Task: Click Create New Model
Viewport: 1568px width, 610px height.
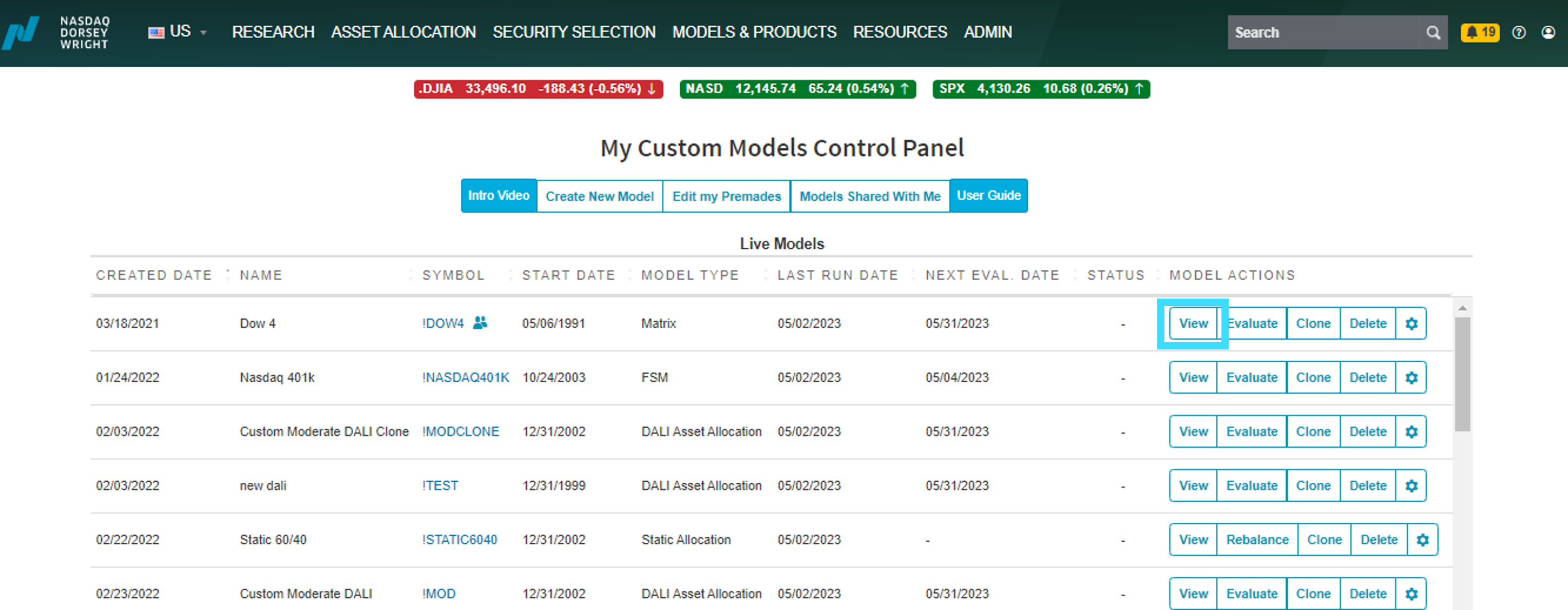Action: [x=600, y=196]
